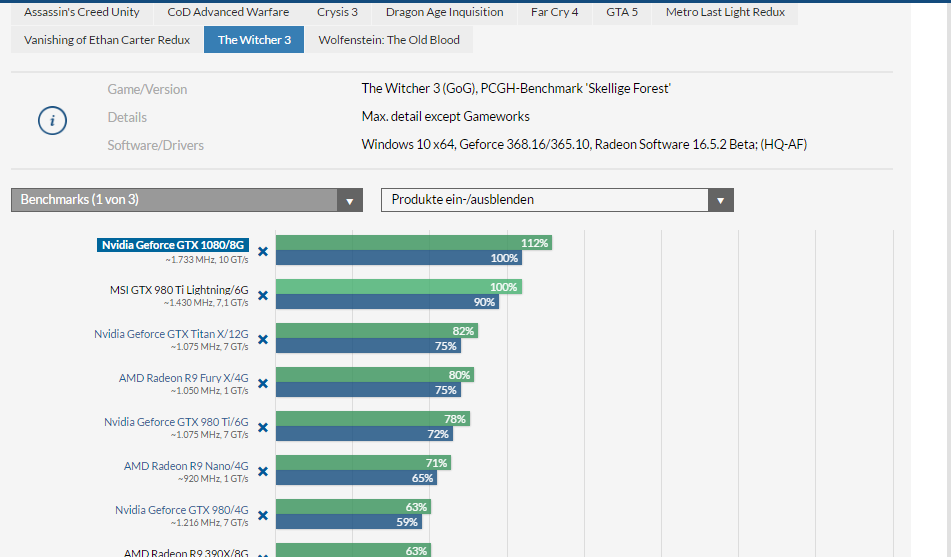Click the '~1.733 MHz, 10 GT/s' clock text
This screenshot has height=557, width=951.
[207, 260]
